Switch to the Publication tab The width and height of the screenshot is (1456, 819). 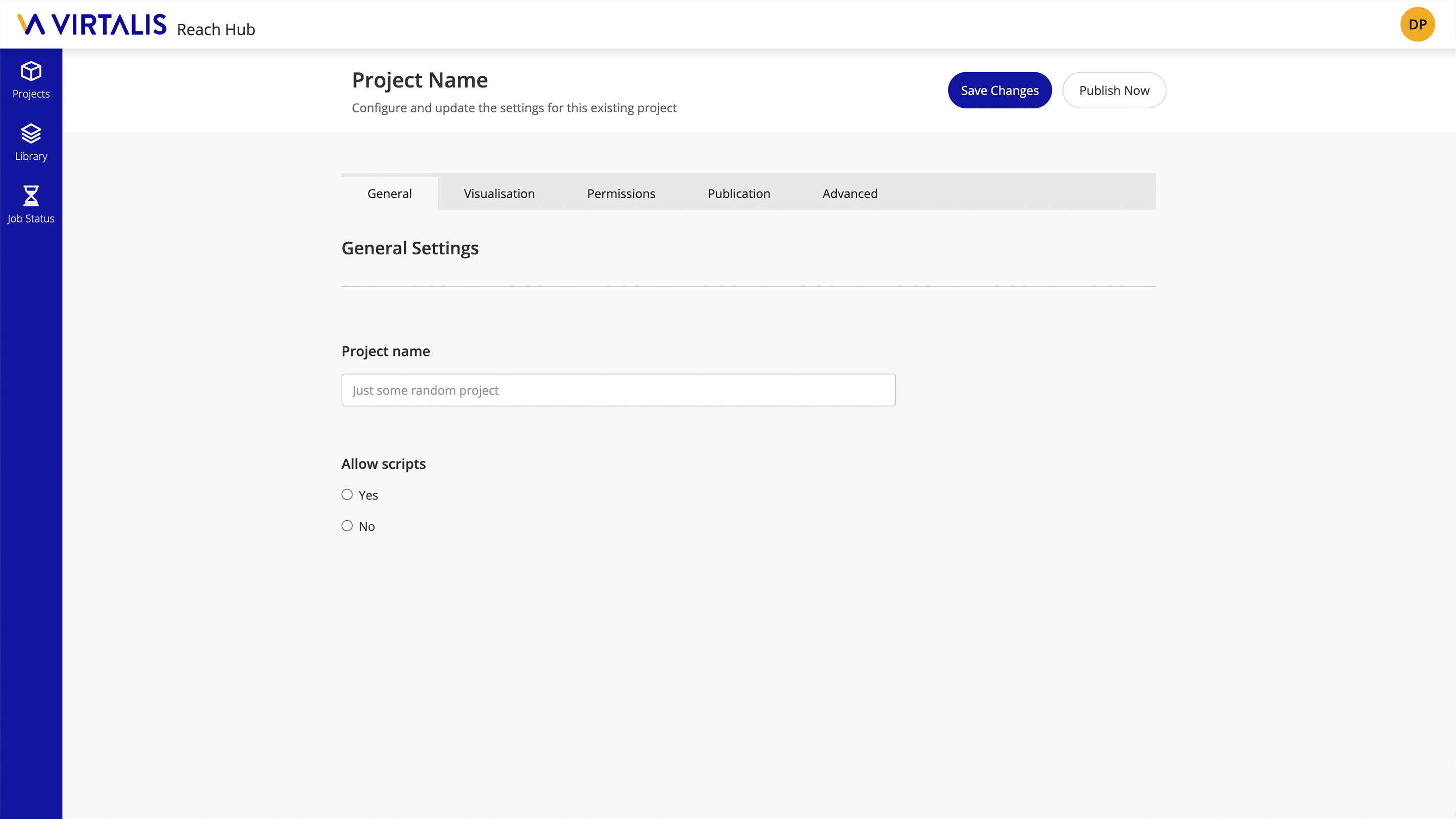pos(739,193)
